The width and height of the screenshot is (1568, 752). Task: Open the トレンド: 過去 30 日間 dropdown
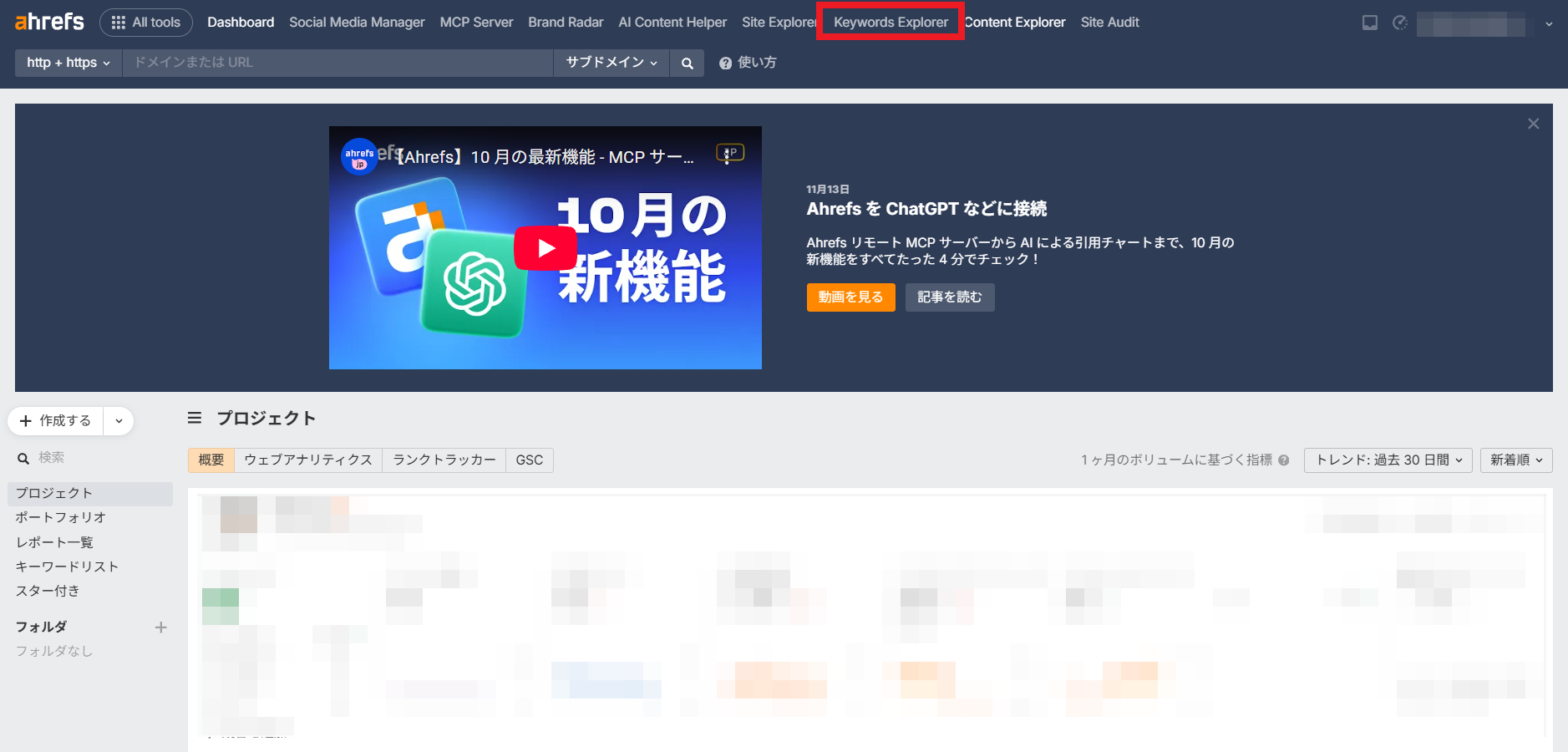[x=1387, y=460]
